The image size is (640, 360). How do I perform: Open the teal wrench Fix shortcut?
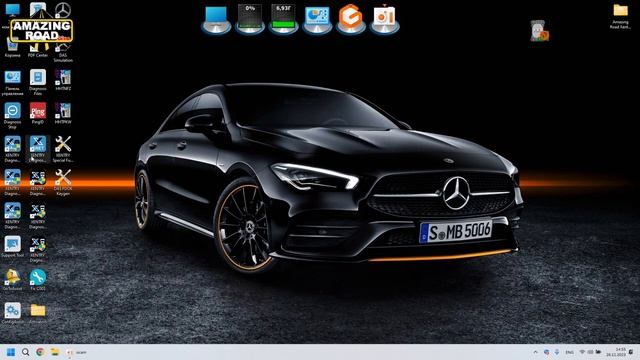click(38, 280)
